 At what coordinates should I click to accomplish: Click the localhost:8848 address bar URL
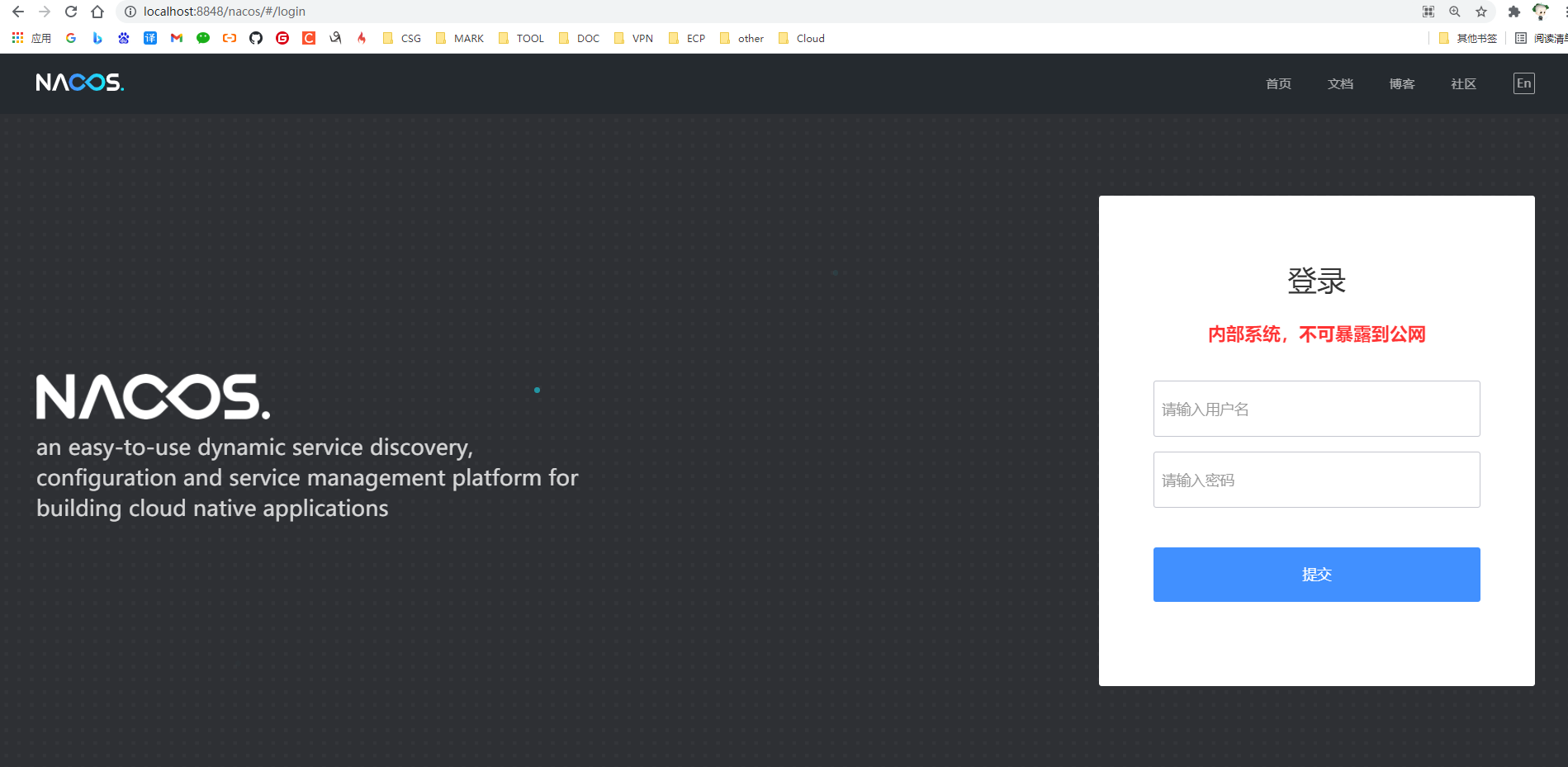click(x=225, y=12)
